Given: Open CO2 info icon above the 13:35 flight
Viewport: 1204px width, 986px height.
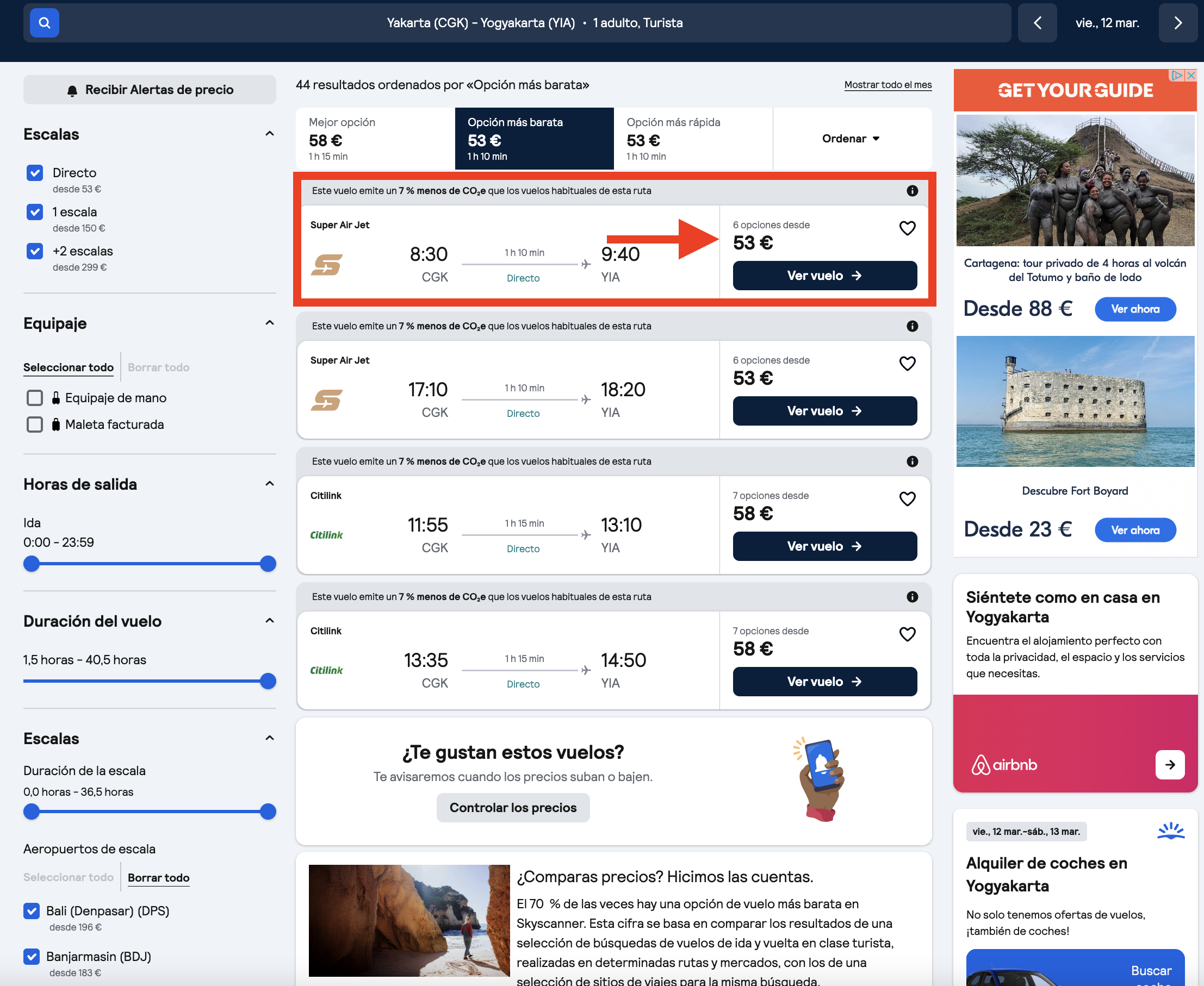Looking at the screenshot, I should click(x=913, y=596).
